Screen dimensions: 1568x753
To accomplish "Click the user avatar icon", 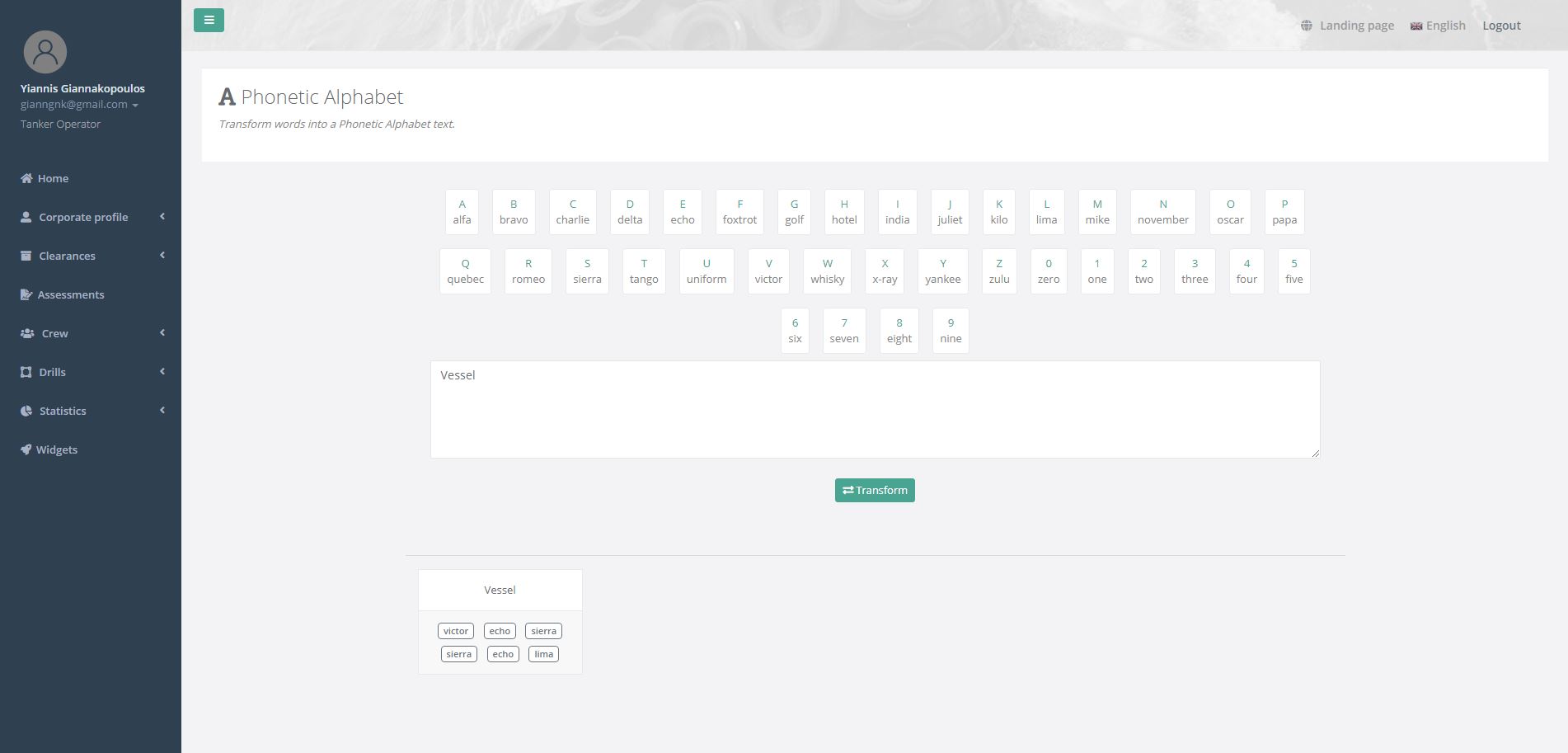I will 45,52.
